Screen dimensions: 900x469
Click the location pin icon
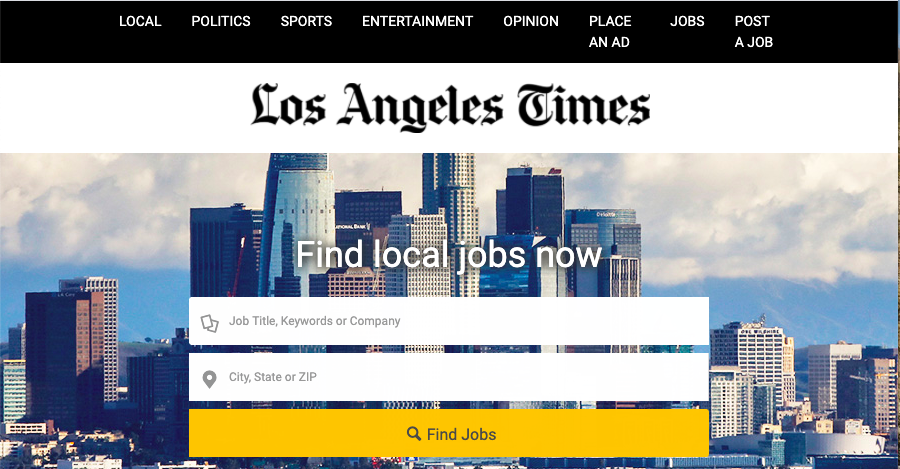click(x=210, y=379)
